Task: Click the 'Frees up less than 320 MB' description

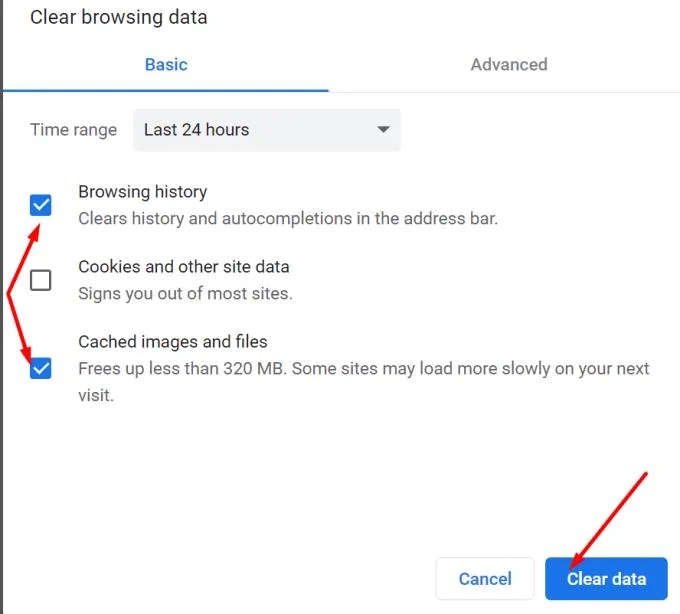Action: point(363,382)
